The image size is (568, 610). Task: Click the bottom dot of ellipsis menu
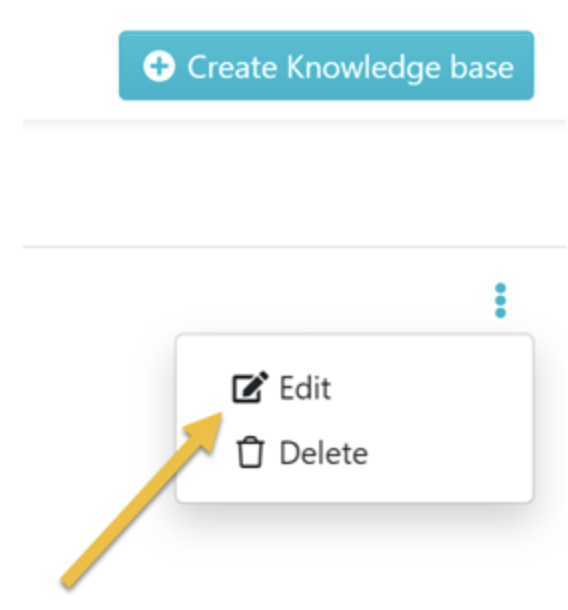tap(500, 312)
